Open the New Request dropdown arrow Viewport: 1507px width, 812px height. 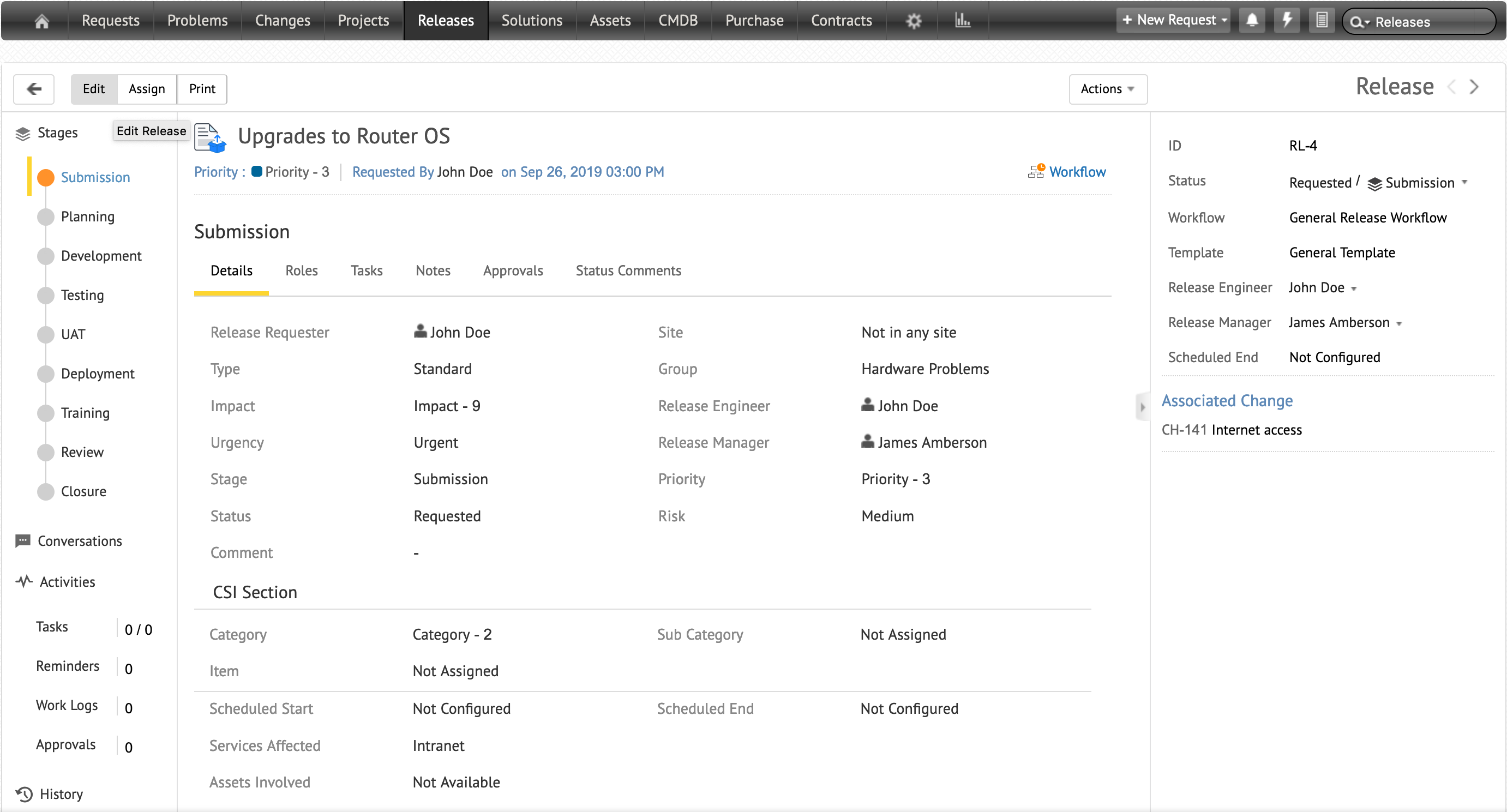pyautogui.click(x=1224, y=21)
